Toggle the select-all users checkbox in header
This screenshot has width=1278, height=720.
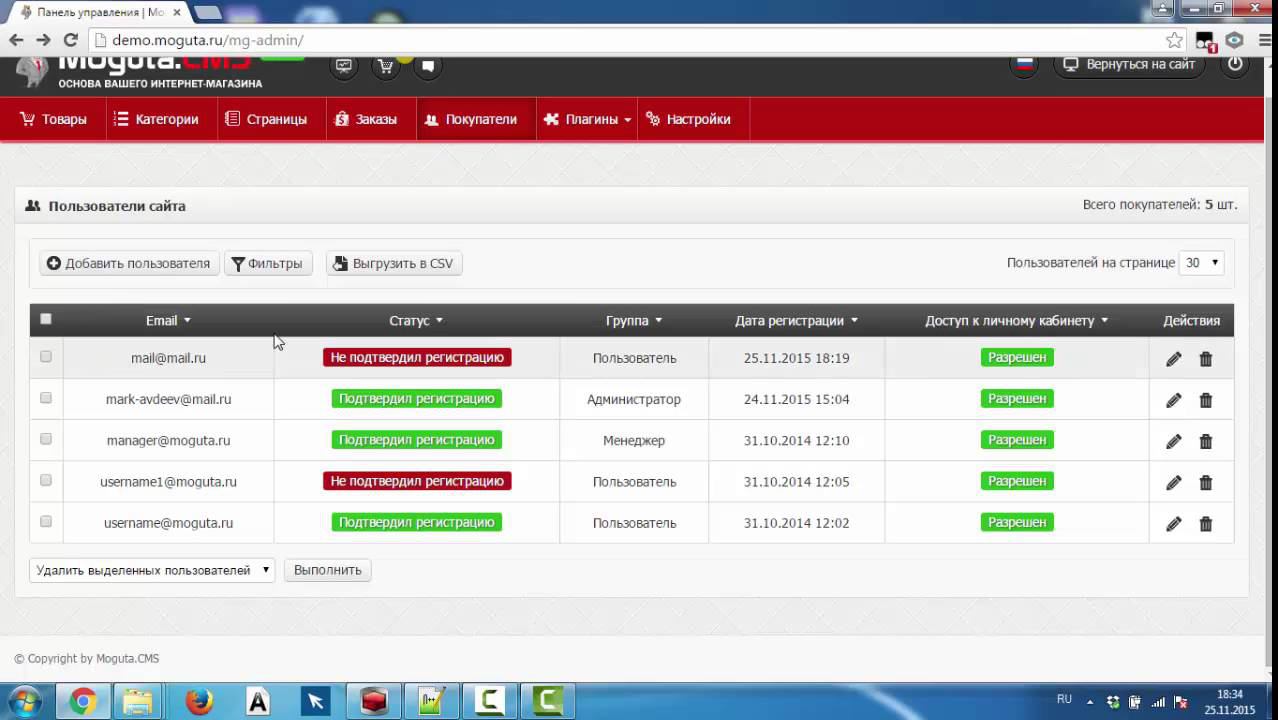click(x=45, y=319)
